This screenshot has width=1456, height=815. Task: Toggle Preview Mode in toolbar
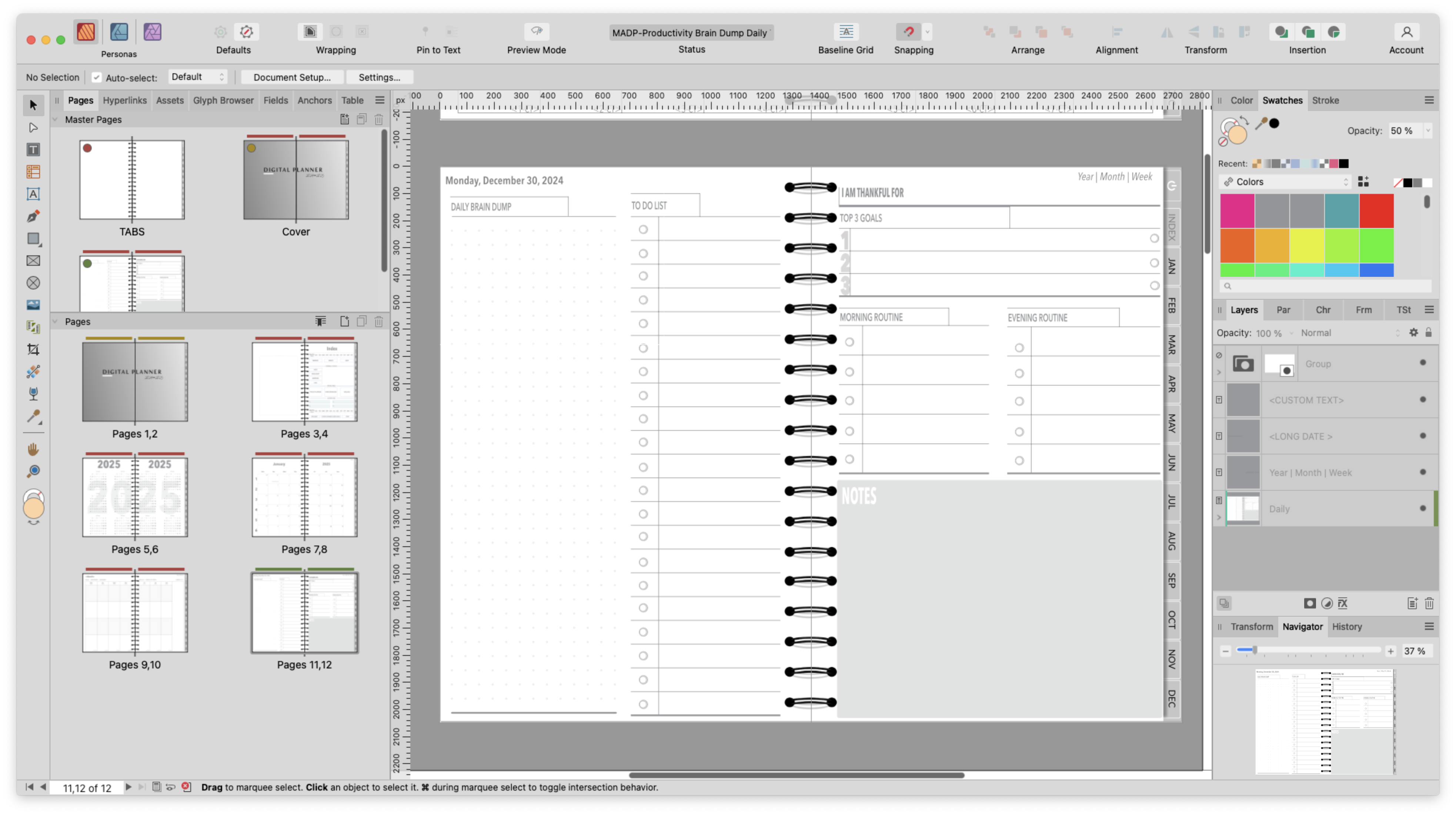536,32
